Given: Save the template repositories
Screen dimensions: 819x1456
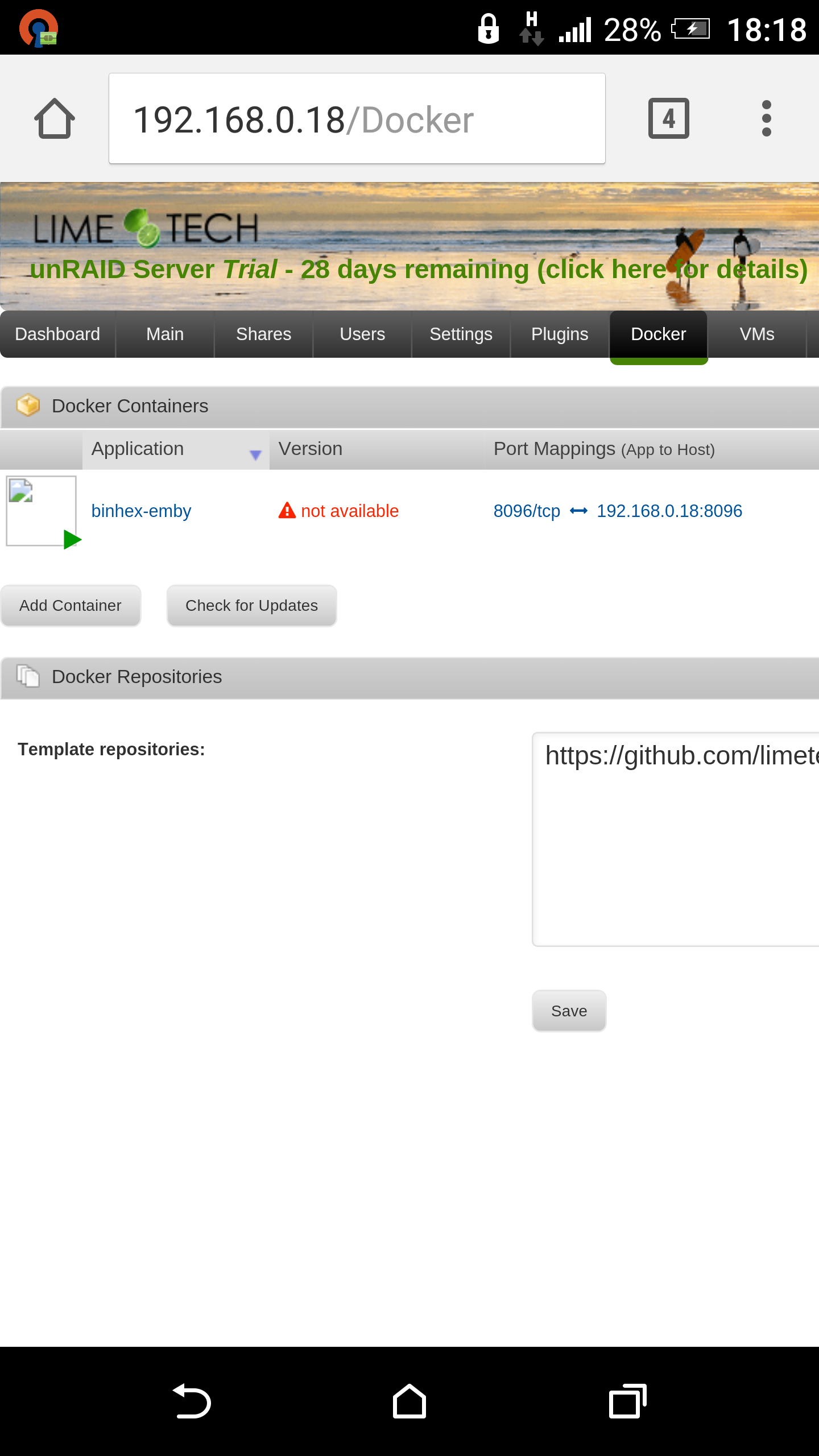Looking at the screenshot, I should tap(569, 1011).
